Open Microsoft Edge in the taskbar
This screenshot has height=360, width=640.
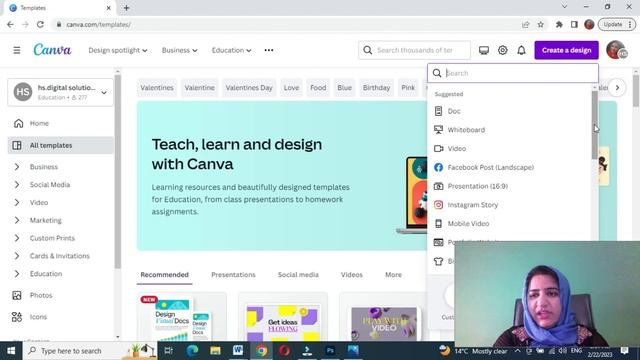(192, 350)
